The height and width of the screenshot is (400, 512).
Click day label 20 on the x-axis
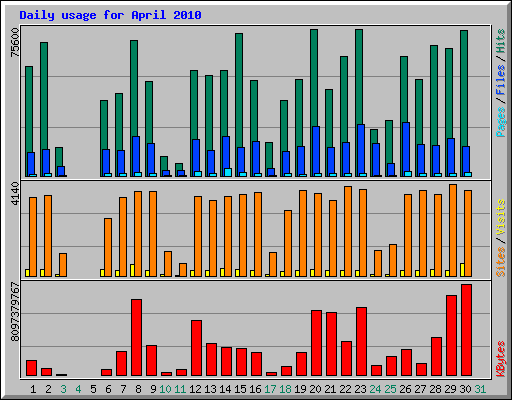pos(315,389)
